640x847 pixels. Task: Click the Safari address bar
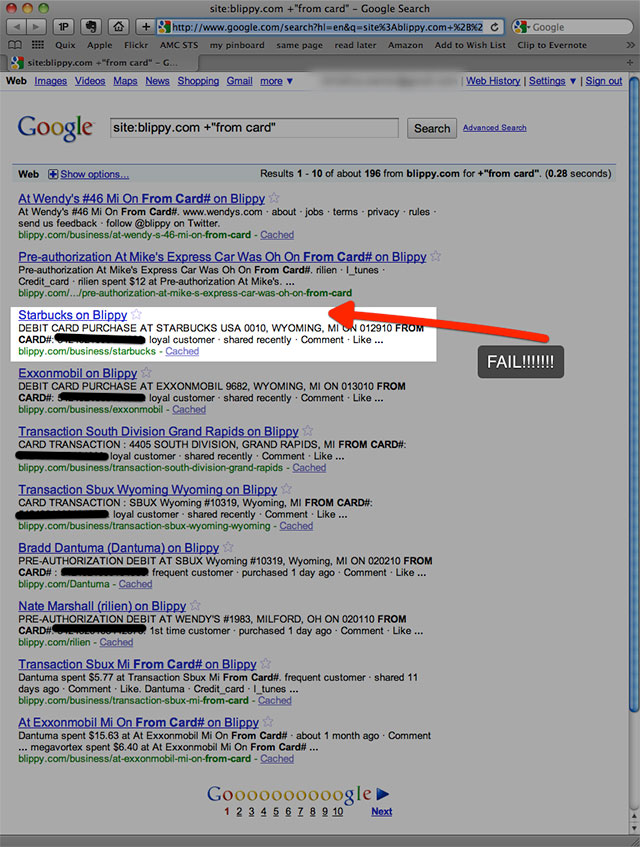(x=329, y=26)
